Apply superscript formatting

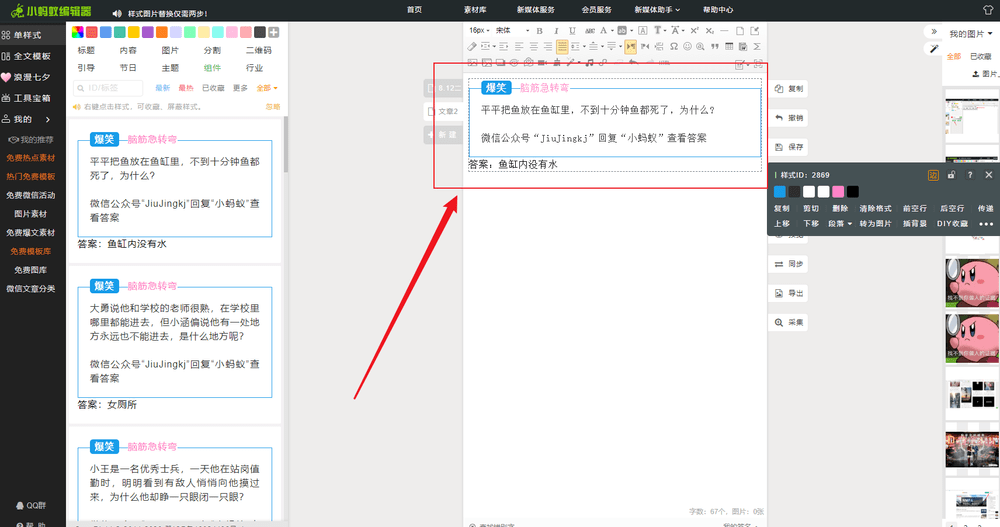tap(695, 31)
